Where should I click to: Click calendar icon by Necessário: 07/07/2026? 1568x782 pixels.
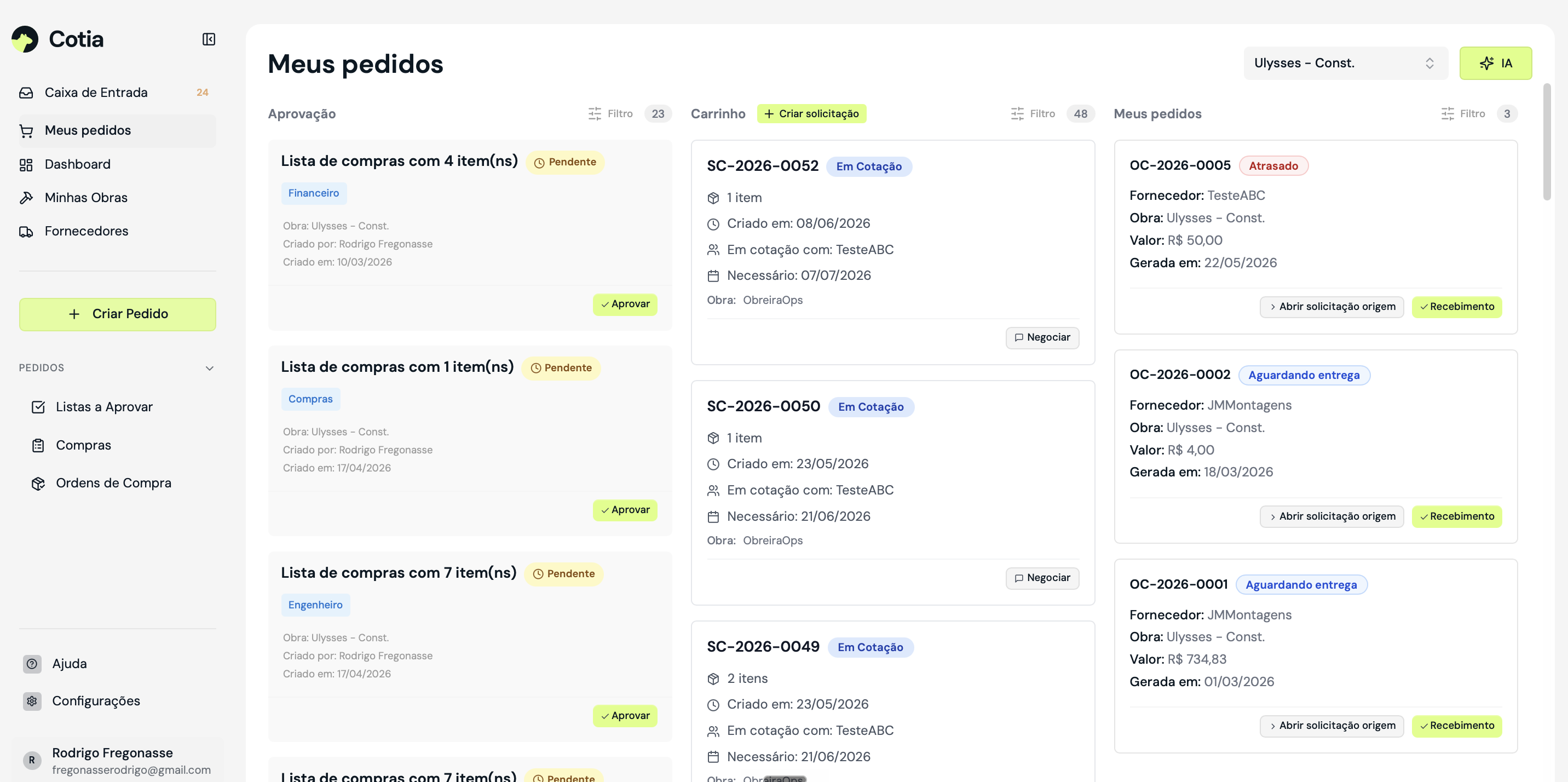click(x=713, y=277)
